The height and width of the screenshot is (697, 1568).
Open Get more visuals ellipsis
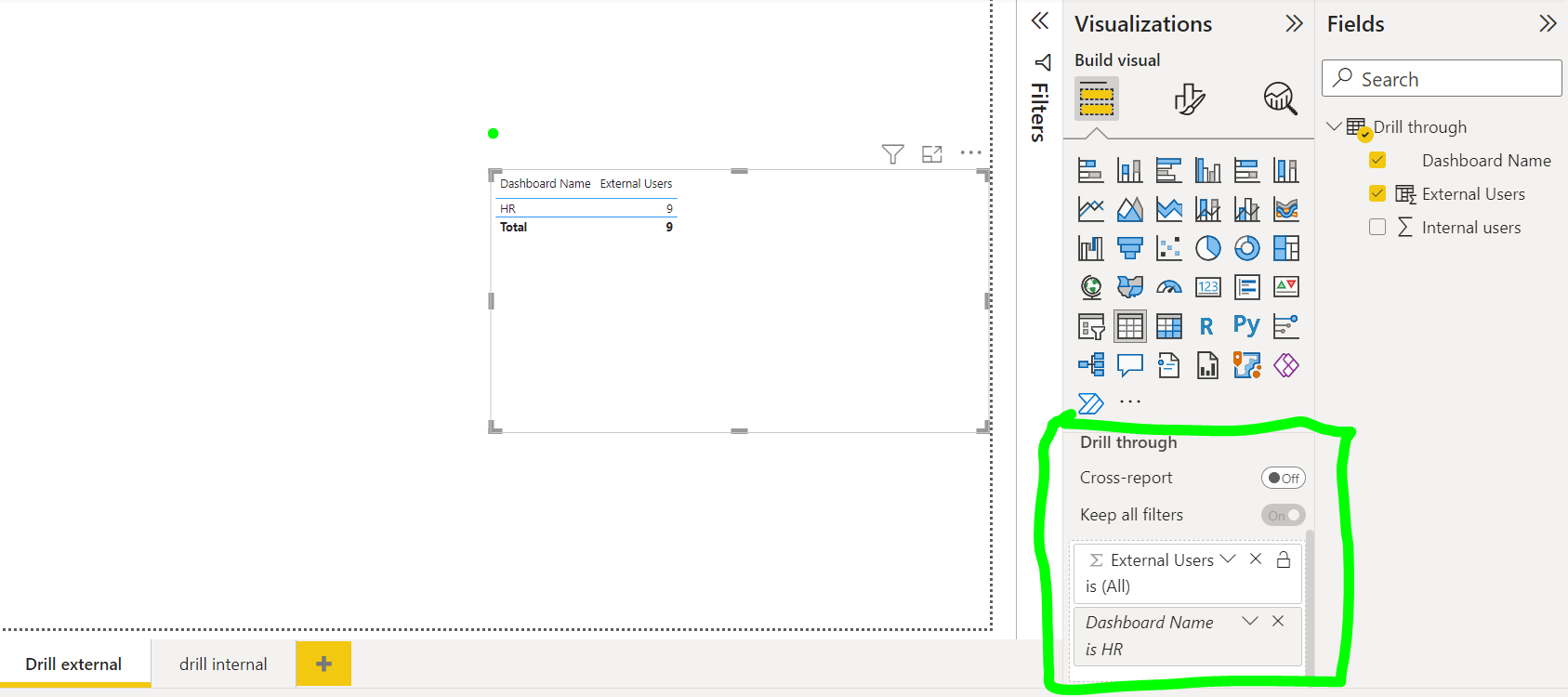click(1130, 401)
